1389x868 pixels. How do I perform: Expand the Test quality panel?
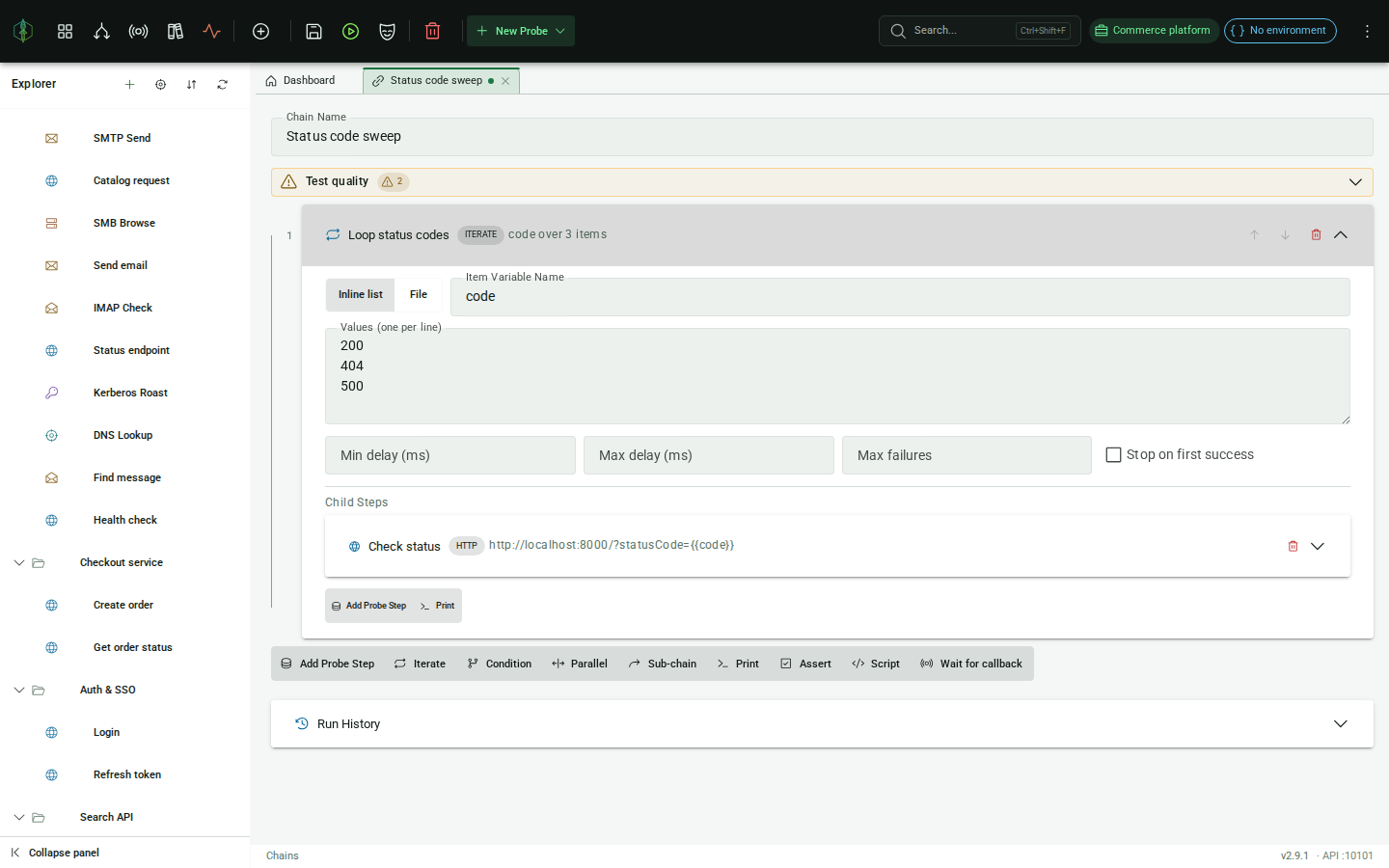[1355, 181]
